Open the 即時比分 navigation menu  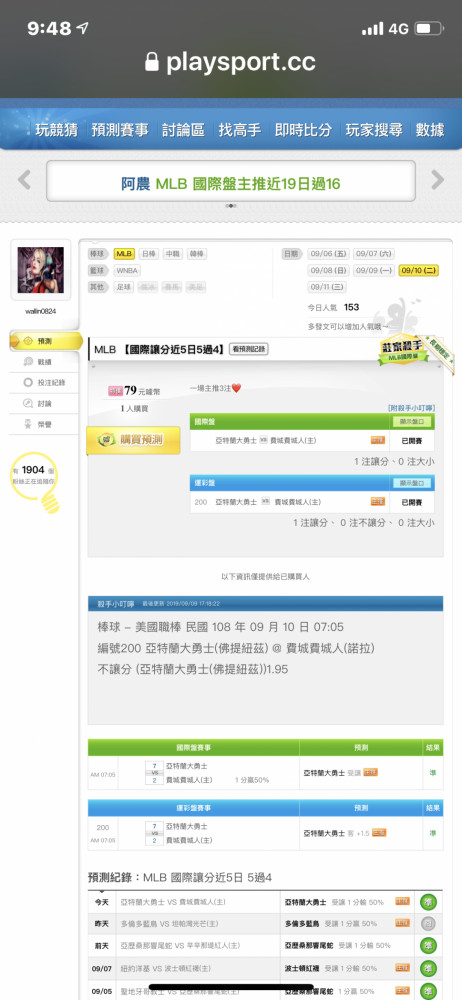click(303, 130)
